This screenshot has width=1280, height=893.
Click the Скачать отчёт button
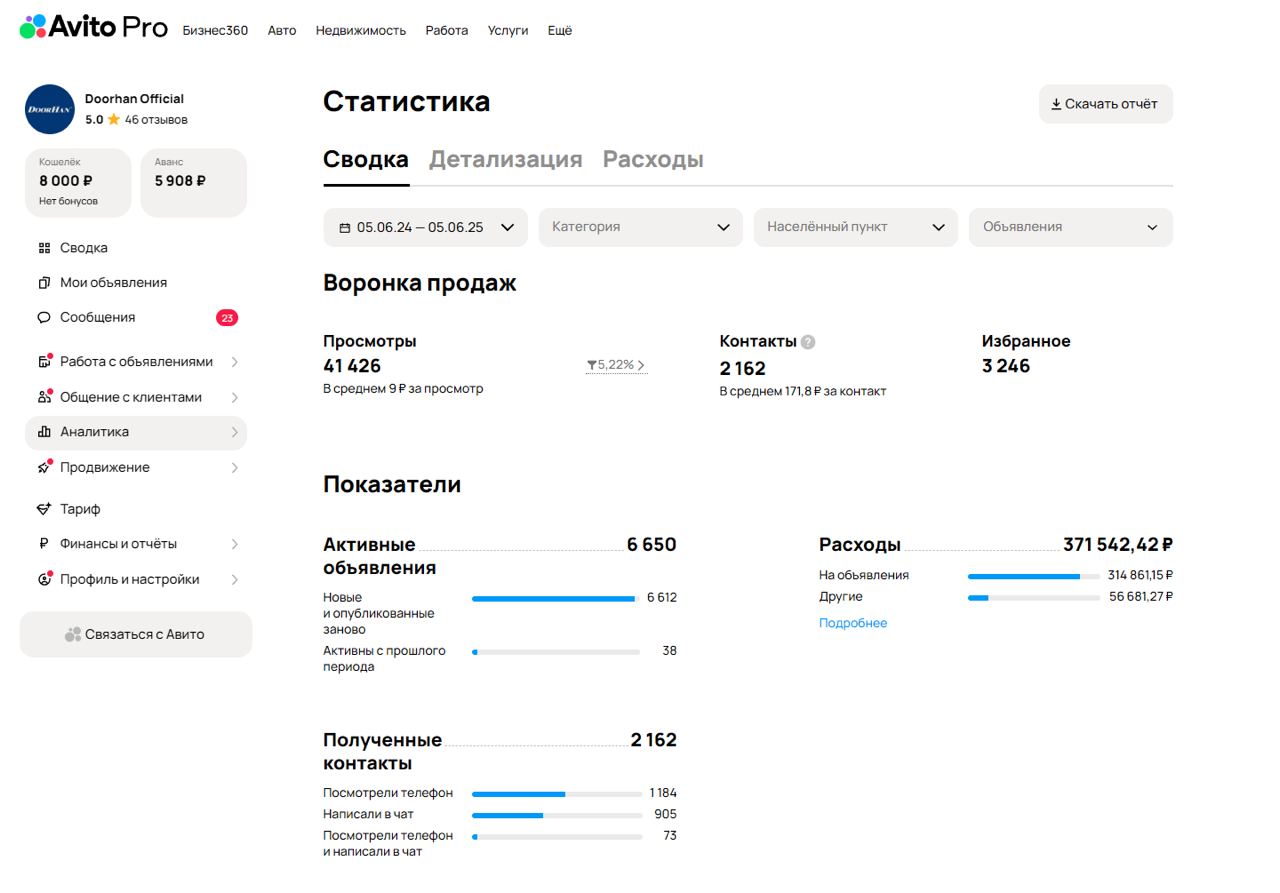(1105, 104)
